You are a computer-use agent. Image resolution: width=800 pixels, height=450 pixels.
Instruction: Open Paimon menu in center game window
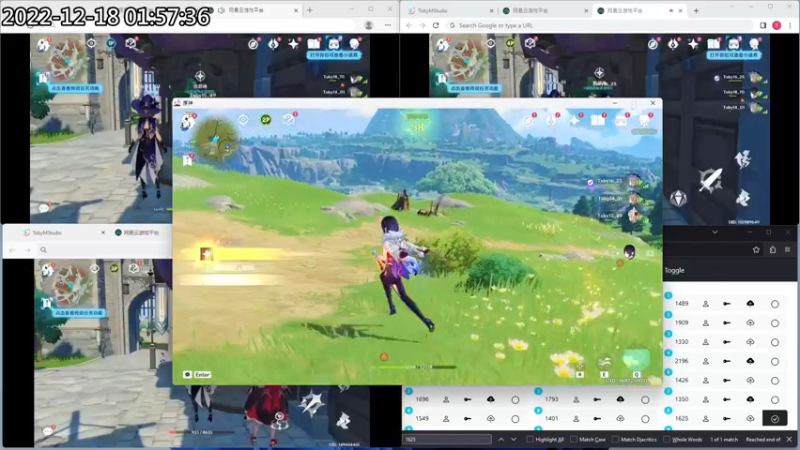coord(188,121)
